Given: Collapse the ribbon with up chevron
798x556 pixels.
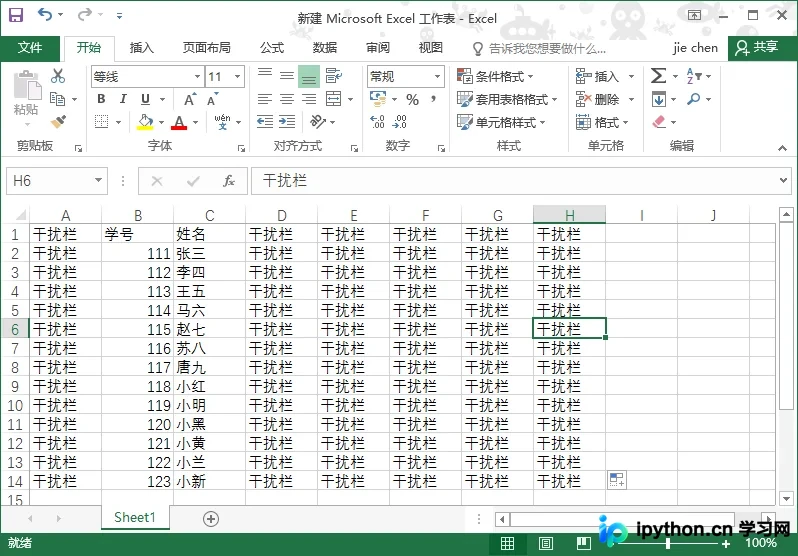Looking at the screenshot, I should coord(782,148).
